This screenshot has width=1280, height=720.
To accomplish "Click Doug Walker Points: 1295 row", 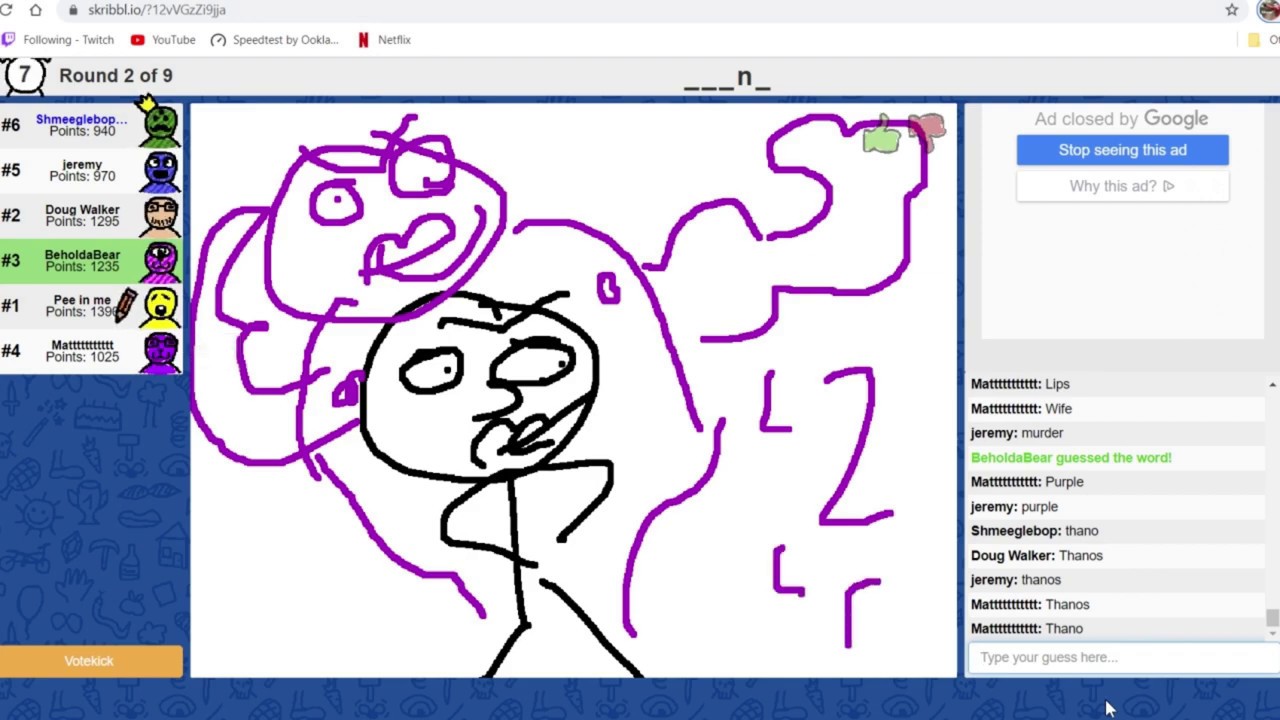I will 91,215.
